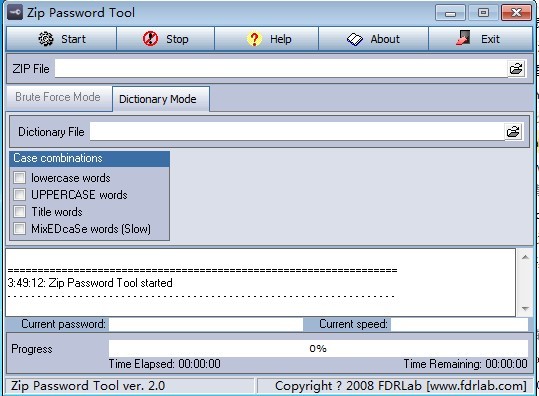Tick the Title words checkbox

coord(20,211)
